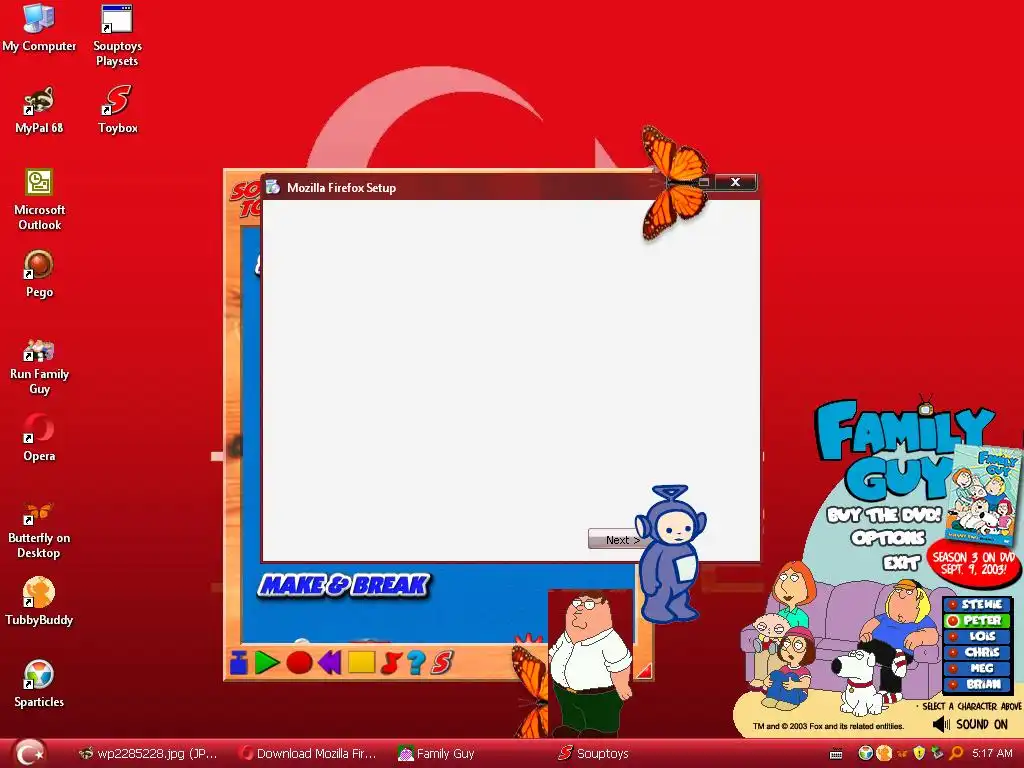Screen dimensions: 1024x768
Task: Launch the Pego desktop shortcut
Action: coord(39,274)
